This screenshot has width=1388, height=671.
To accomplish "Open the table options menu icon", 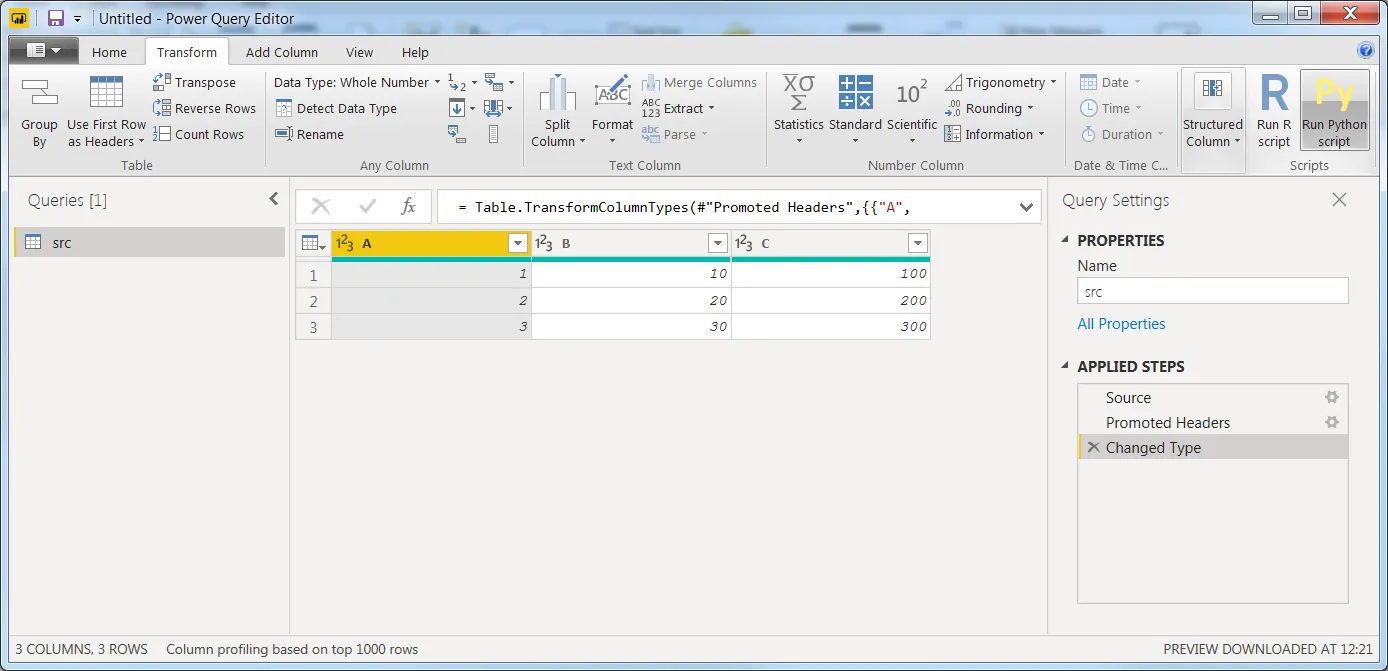I will 313,243.
